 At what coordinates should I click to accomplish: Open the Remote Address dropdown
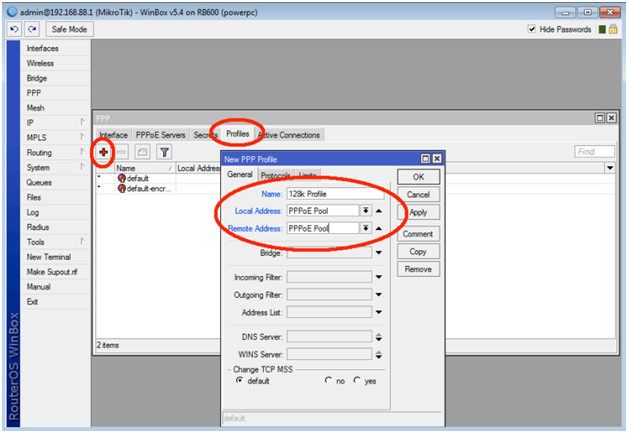[366, 228]
